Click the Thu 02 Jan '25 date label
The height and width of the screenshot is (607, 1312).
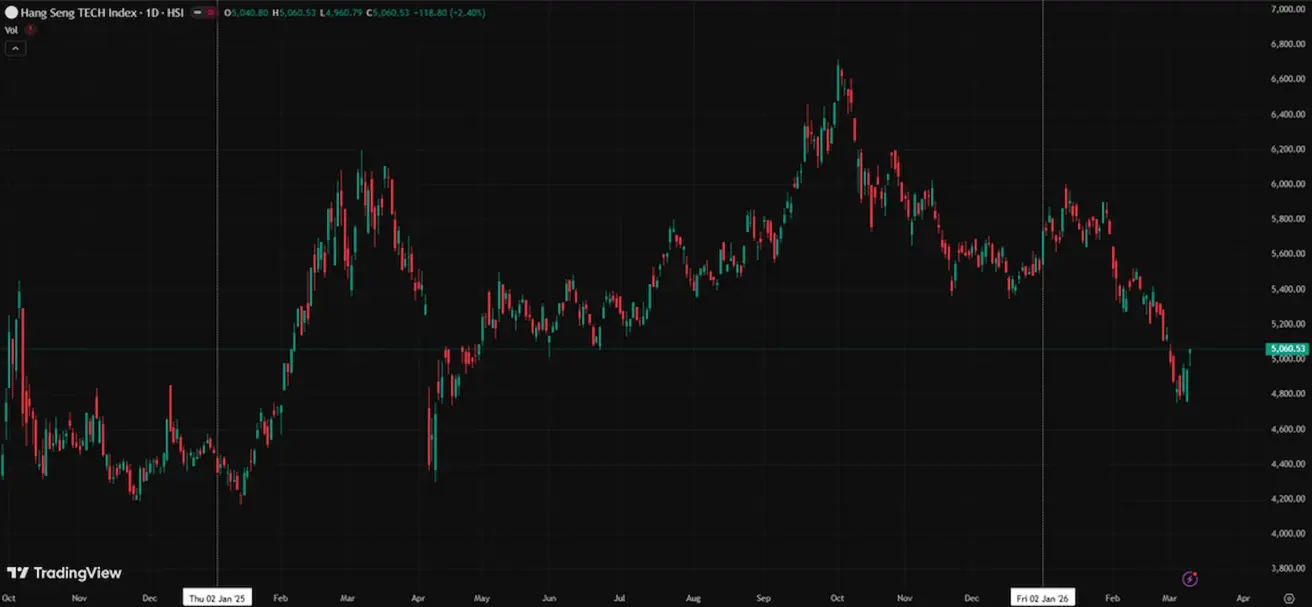pos(217,597)
